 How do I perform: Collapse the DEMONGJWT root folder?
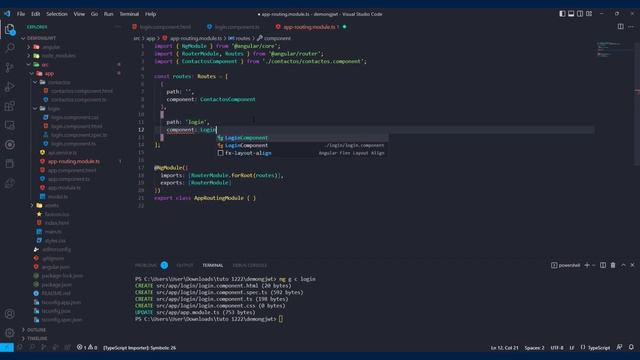click(x=41, y=38)
